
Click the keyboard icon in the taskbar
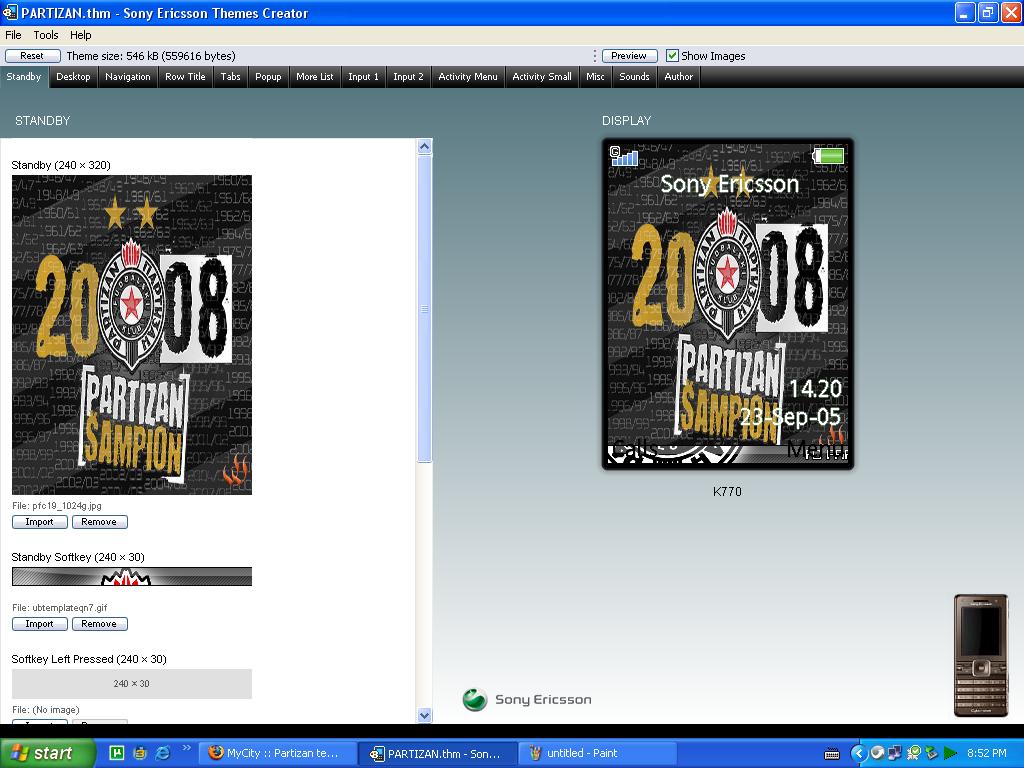pyautogui.click(x=832, y=754)
